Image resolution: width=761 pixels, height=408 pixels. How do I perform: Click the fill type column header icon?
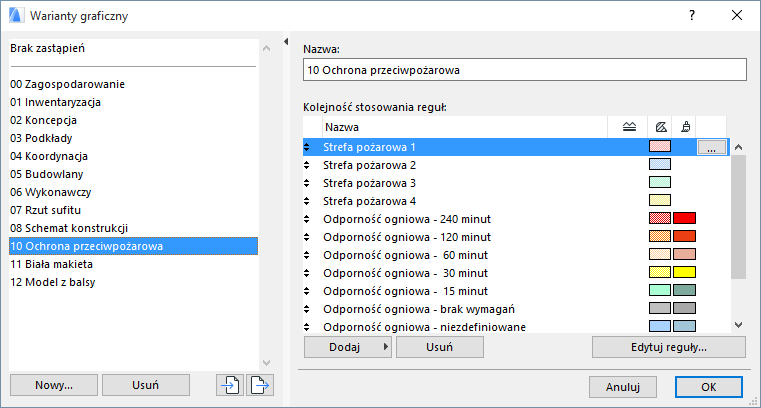pyautogui.click(x=660, y=127)
